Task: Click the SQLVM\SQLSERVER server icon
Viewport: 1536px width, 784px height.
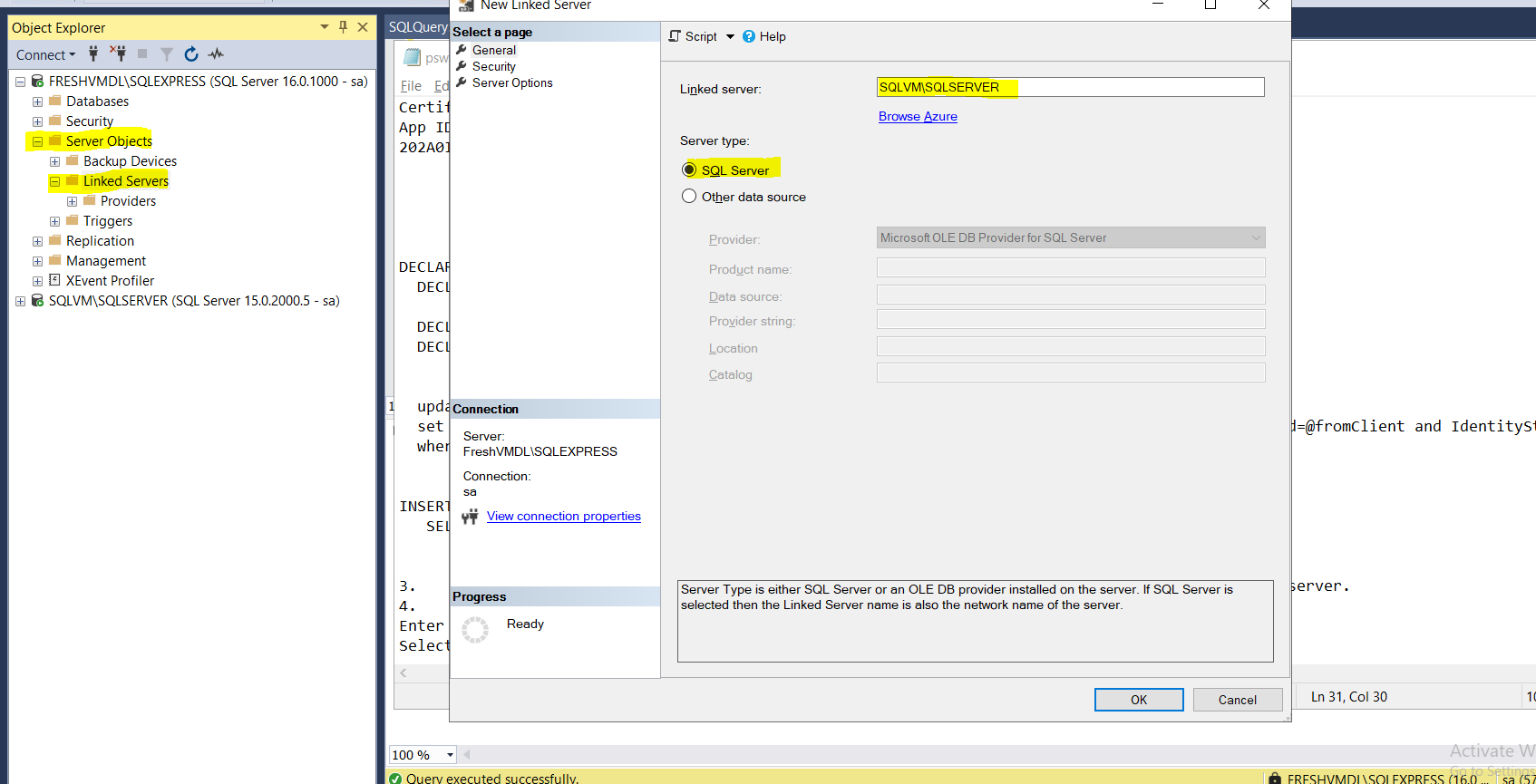Action: coord(37,300)
